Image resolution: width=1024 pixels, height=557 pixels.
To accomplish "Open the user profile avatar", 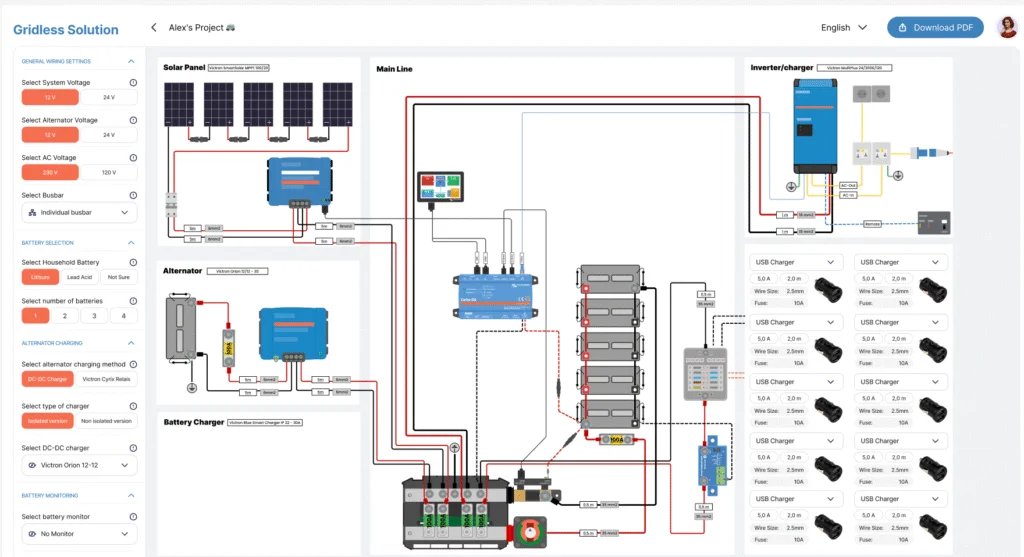I will (x=1007, y=27).
